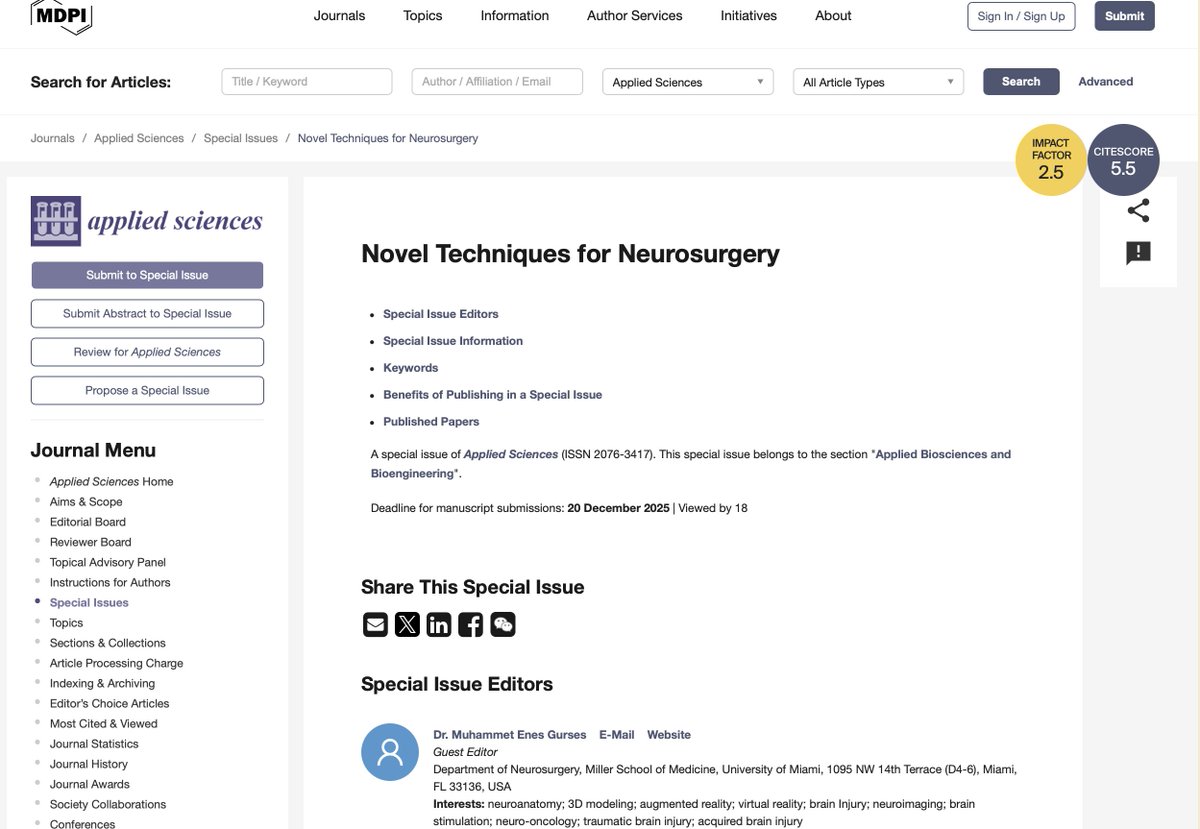Open Special Issues in Journal Menu

[x=89, y=603]
